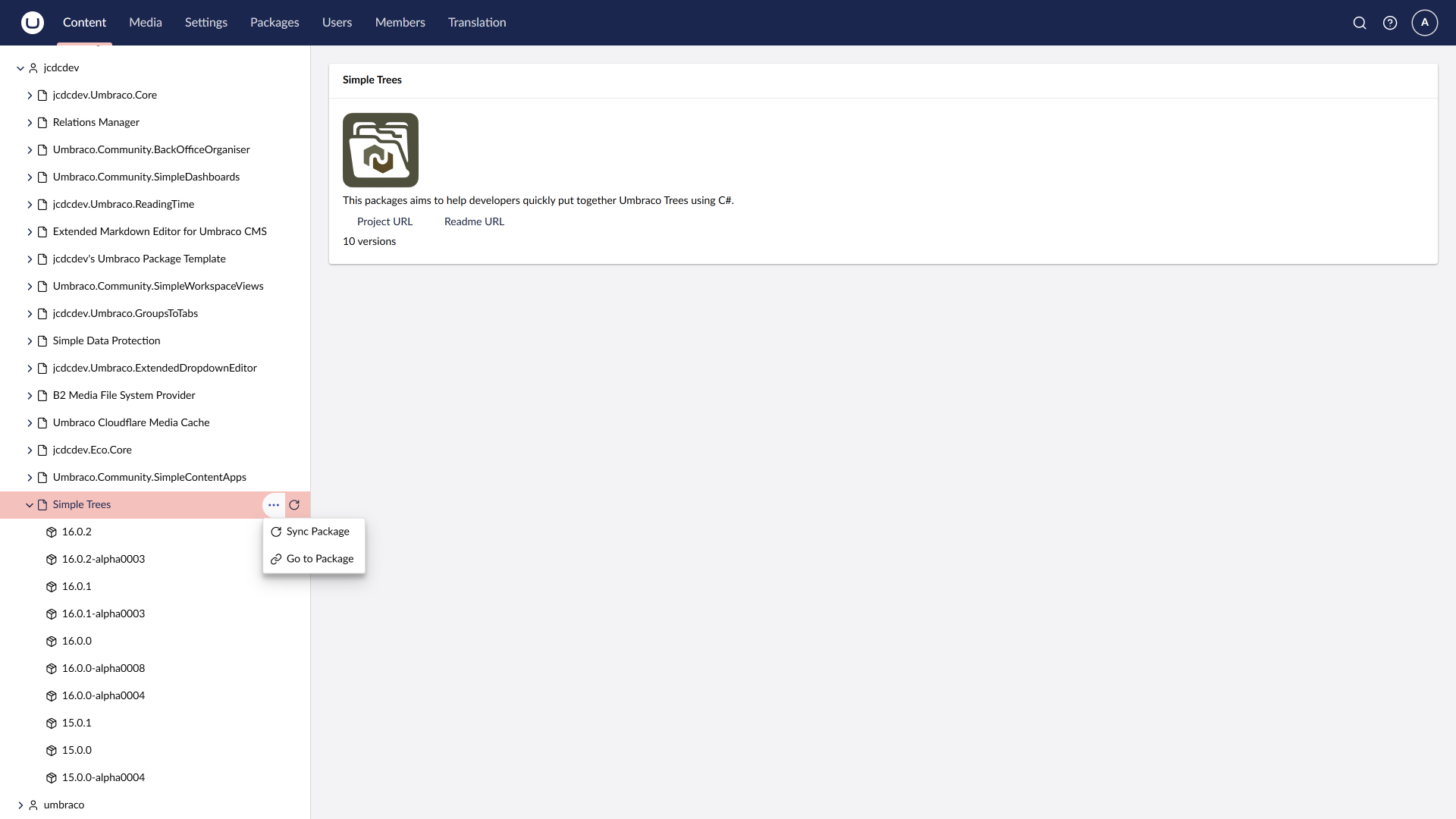This screenshot has height=819, width=1456.
Task: Click the person icon next to jcdcdev
Action: click(33, 67)
